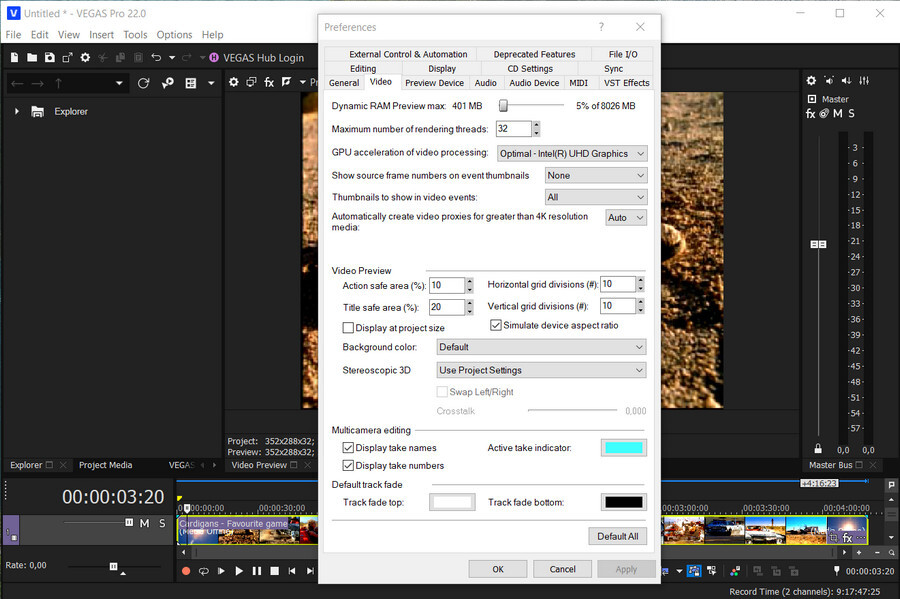Viewport: 900px width, 599px height.
Task: Create a new project with toolbar icon
Action: coord(14,57)
